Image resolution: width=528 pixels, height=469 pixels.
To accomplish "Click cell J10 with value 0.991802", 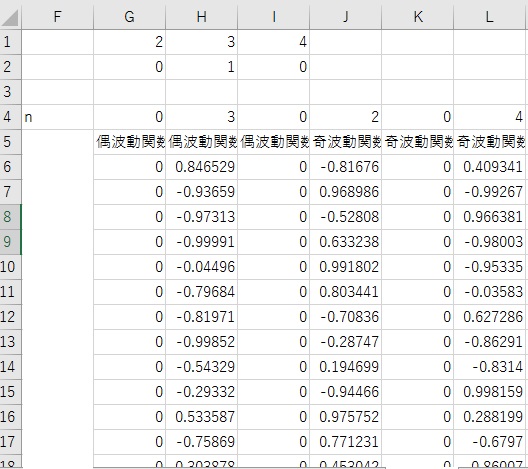I will pyautogui.click(x=345, y=267).
